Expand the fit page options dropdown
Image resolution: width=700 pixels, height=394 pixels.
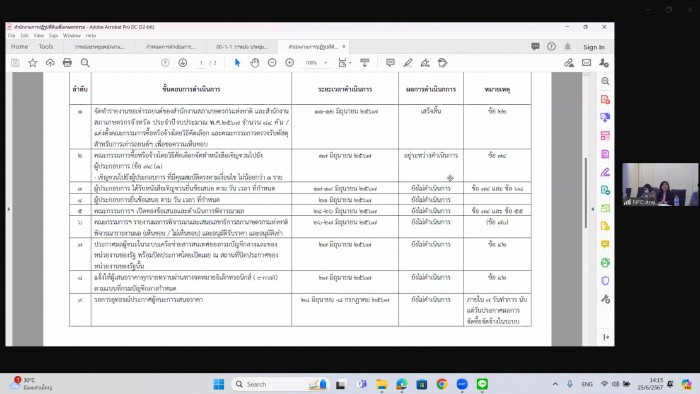(x=344, y=63)
